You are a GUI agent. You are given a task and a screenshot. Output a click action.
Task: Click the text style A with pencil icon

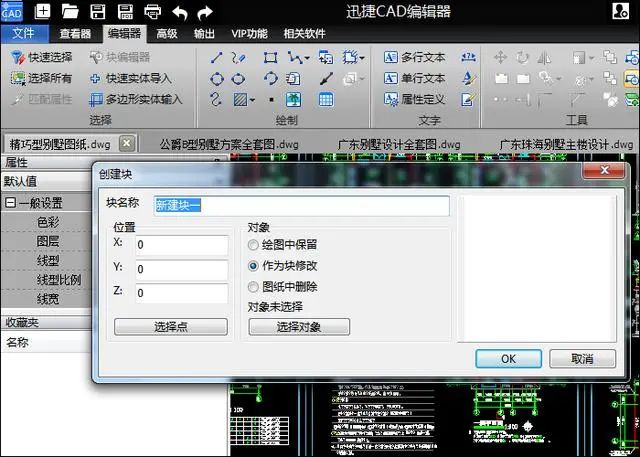[469, 78]
